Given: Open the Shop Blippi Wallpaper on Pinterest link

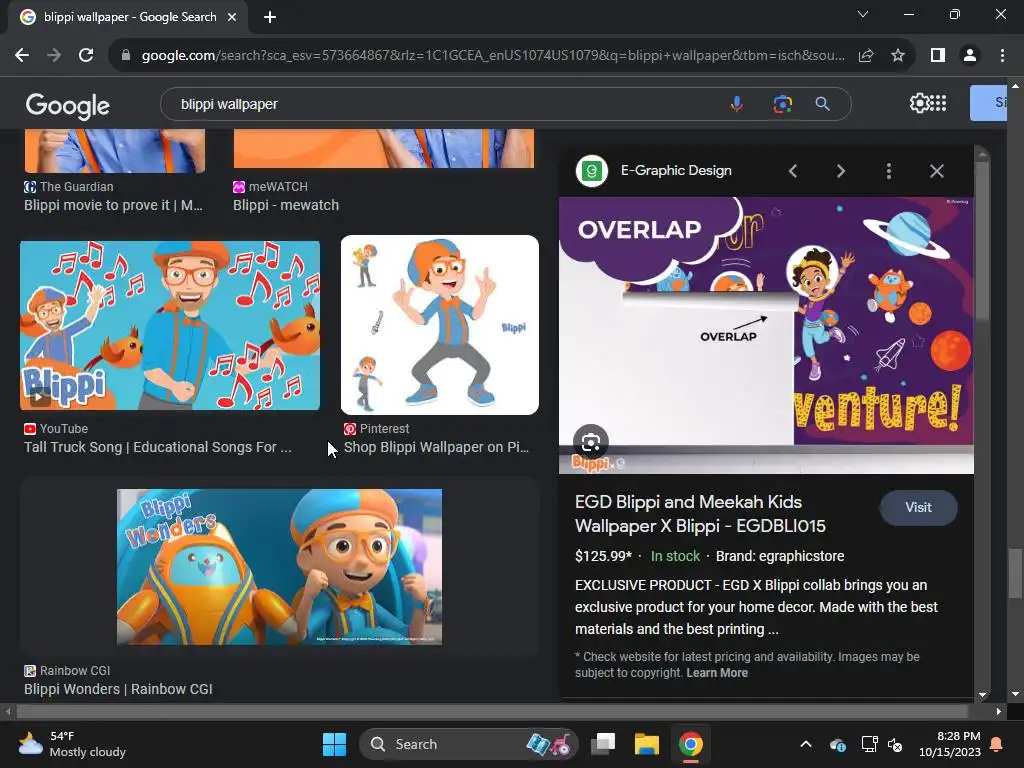Looking at the screenshot, I should tap(436, 447).
